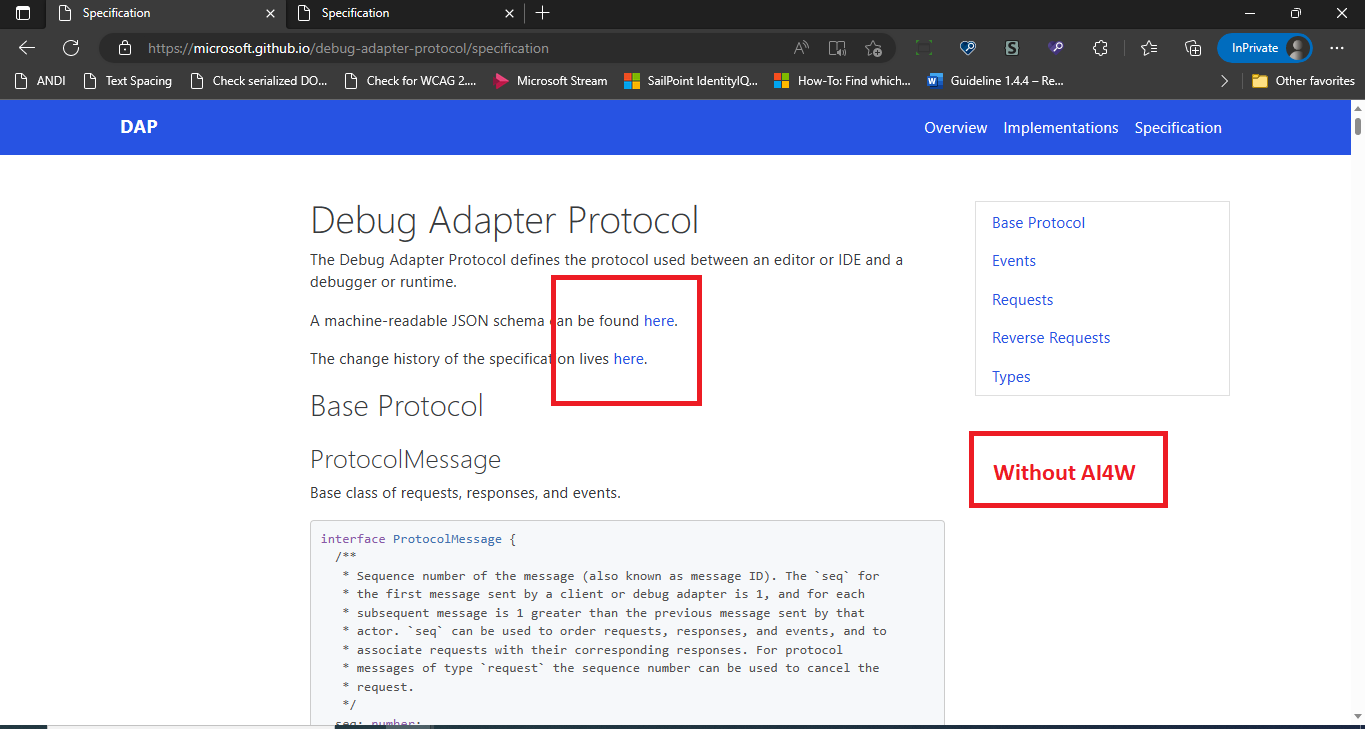The image size is (1365, 729).
Task: Open a new browser tab
Action: point(542,13)
